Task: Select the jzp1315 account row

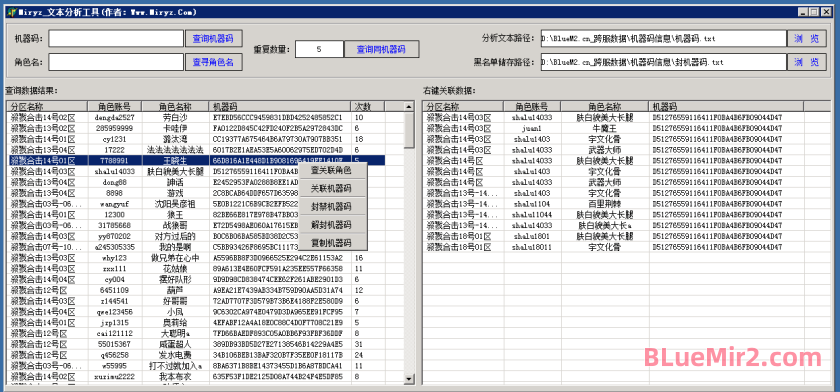Action: tap(196, 322)
